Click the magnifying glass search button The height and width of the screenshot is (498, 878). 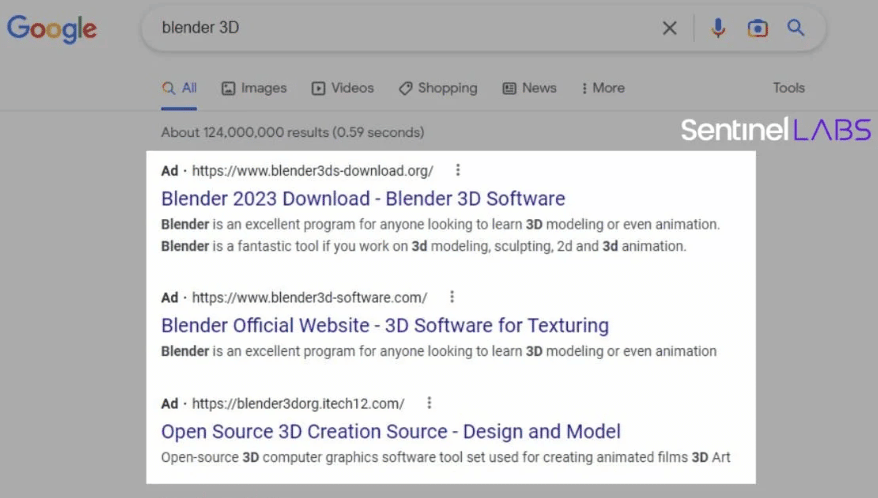click(x=796, y=27)
